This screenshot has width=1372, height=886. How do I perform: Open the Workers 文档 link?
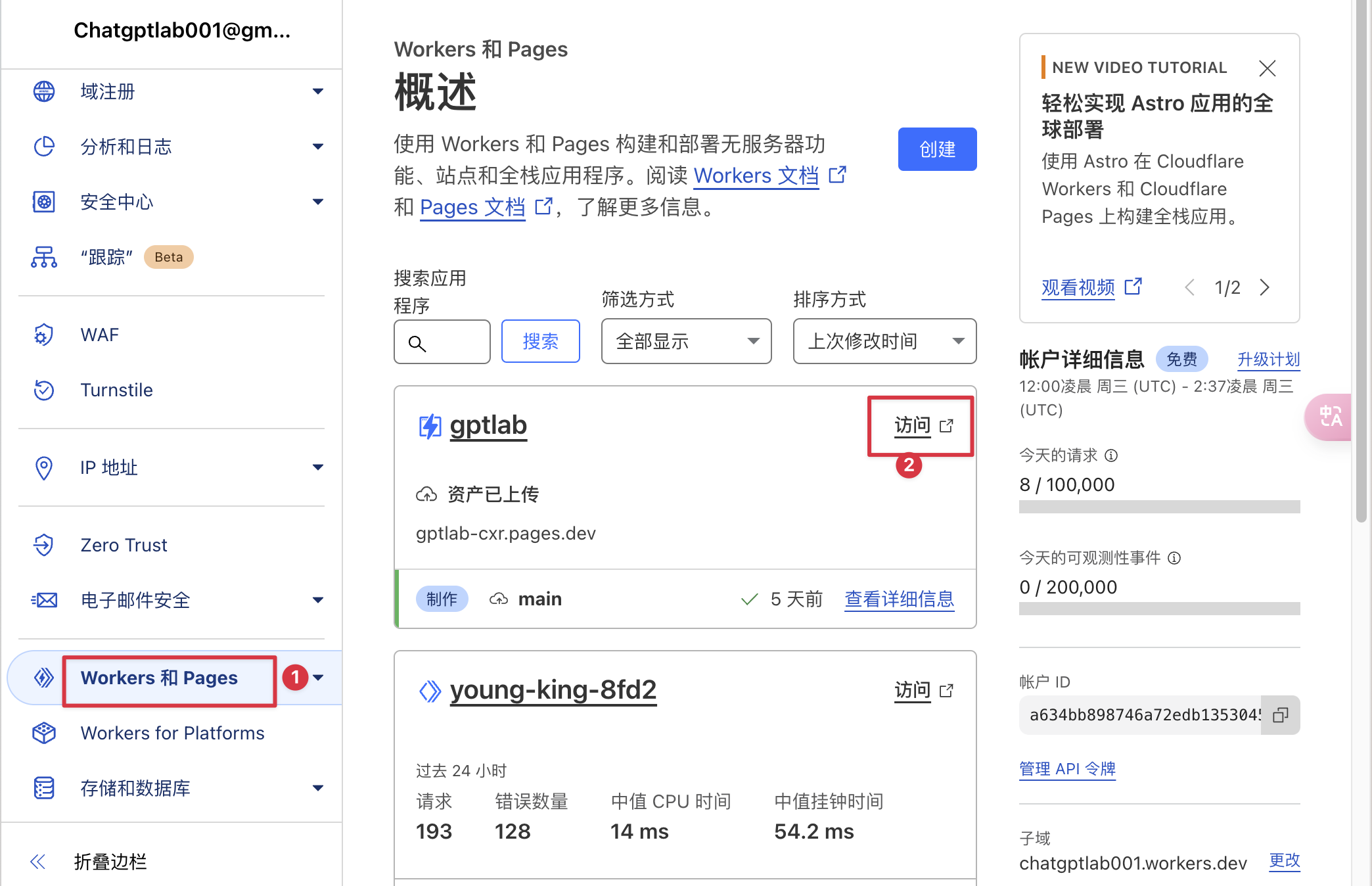[x=756, y=175]
